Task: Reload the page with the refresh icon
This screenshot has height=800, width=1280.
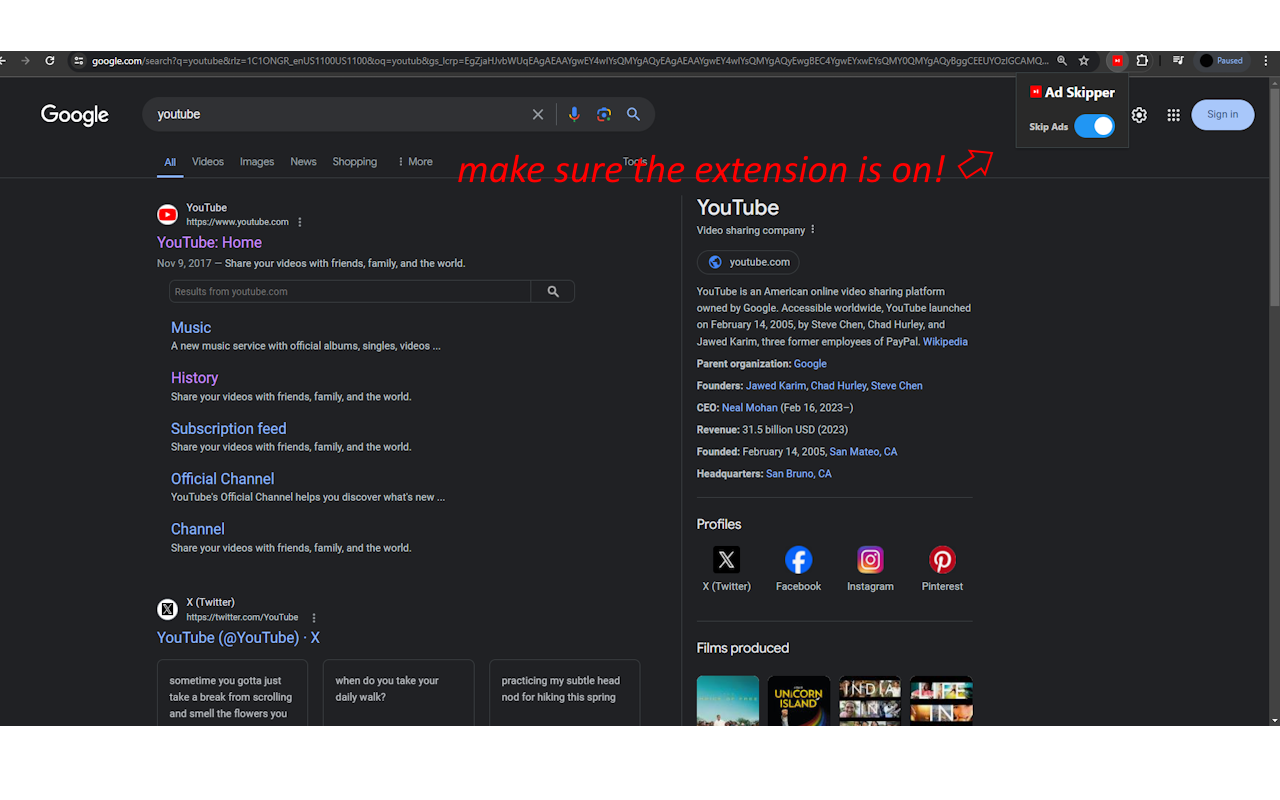Action: [x=50, y=61]
